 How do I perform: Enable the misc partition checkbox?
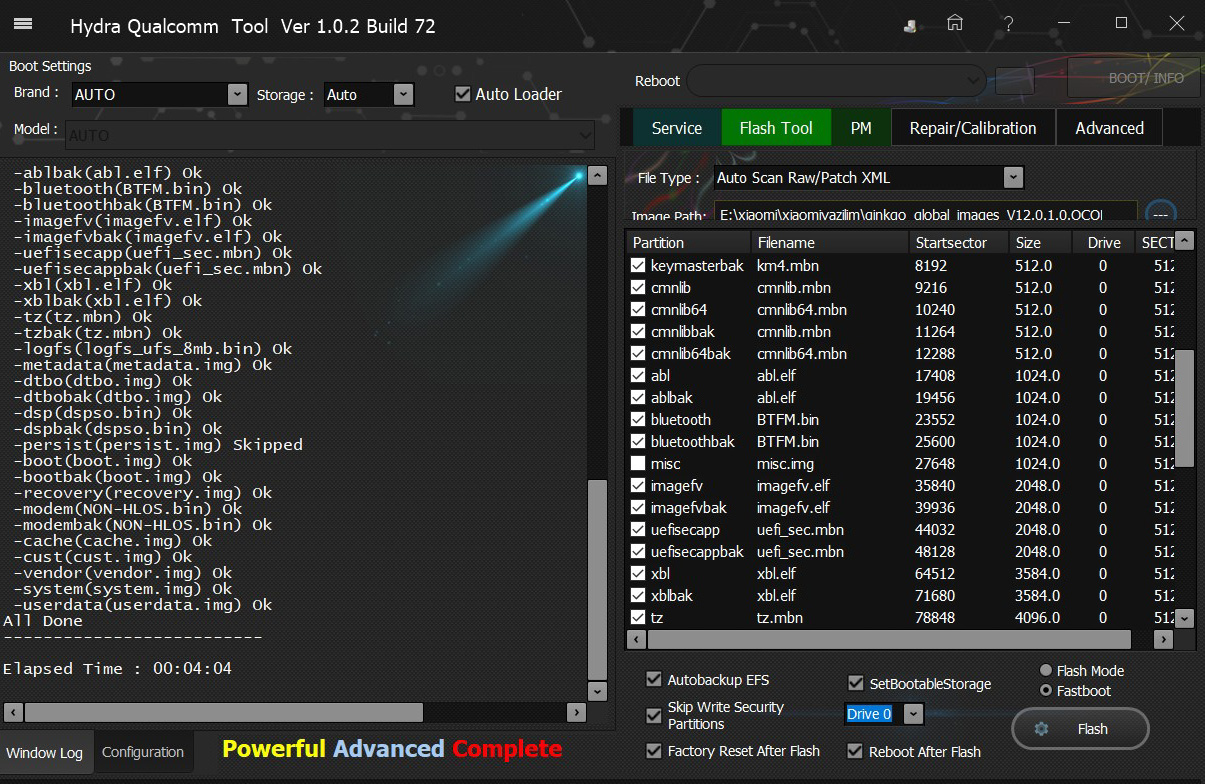tap(638, 464)
